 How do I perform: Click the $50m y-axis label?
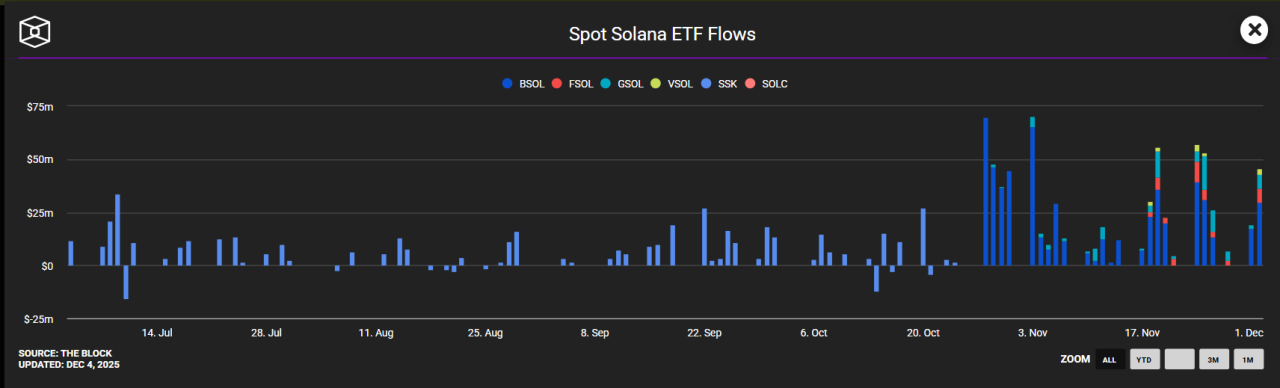pos(40,159)
